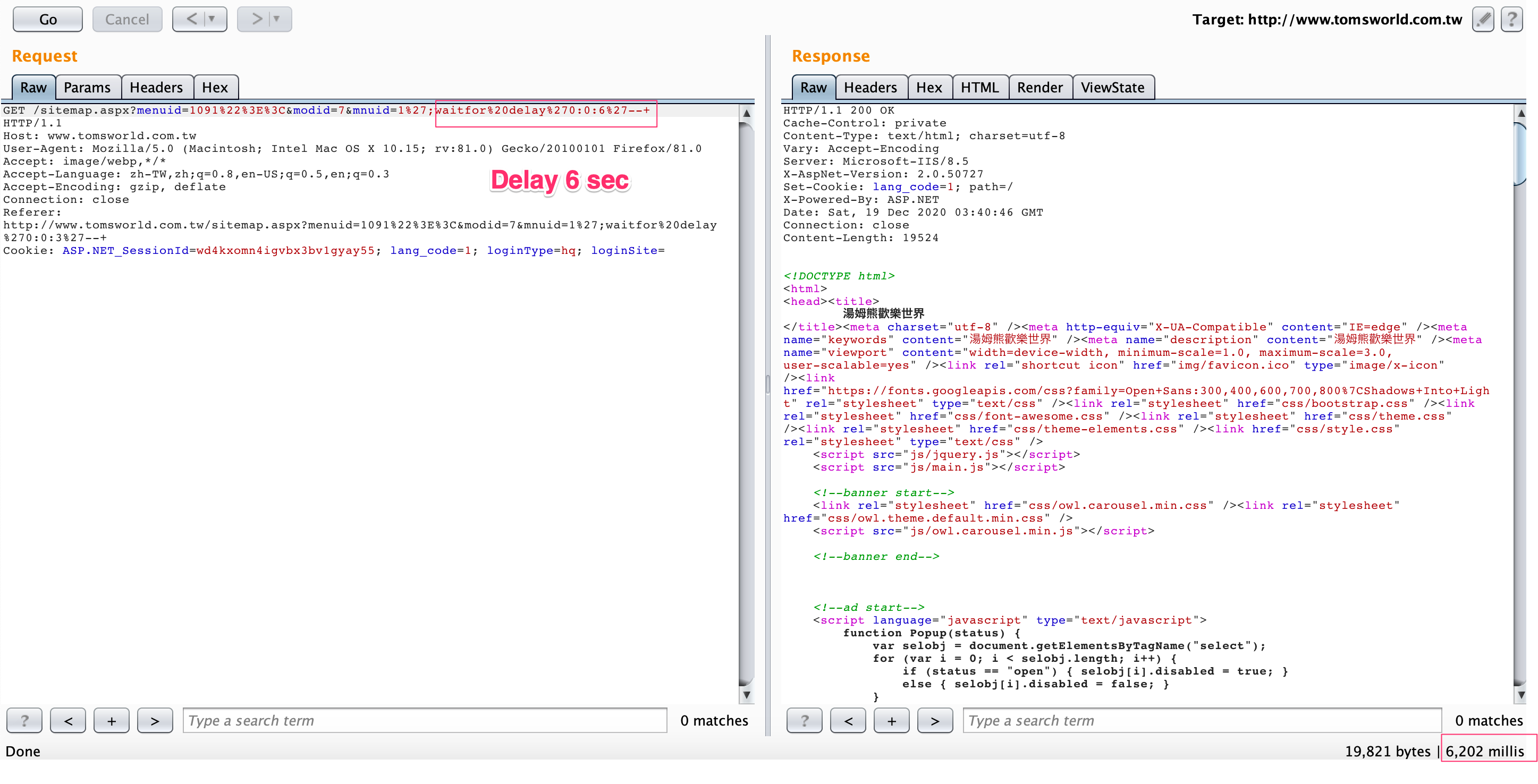
Task: Switch to the Request Hex tab
Action: (215, 87)
